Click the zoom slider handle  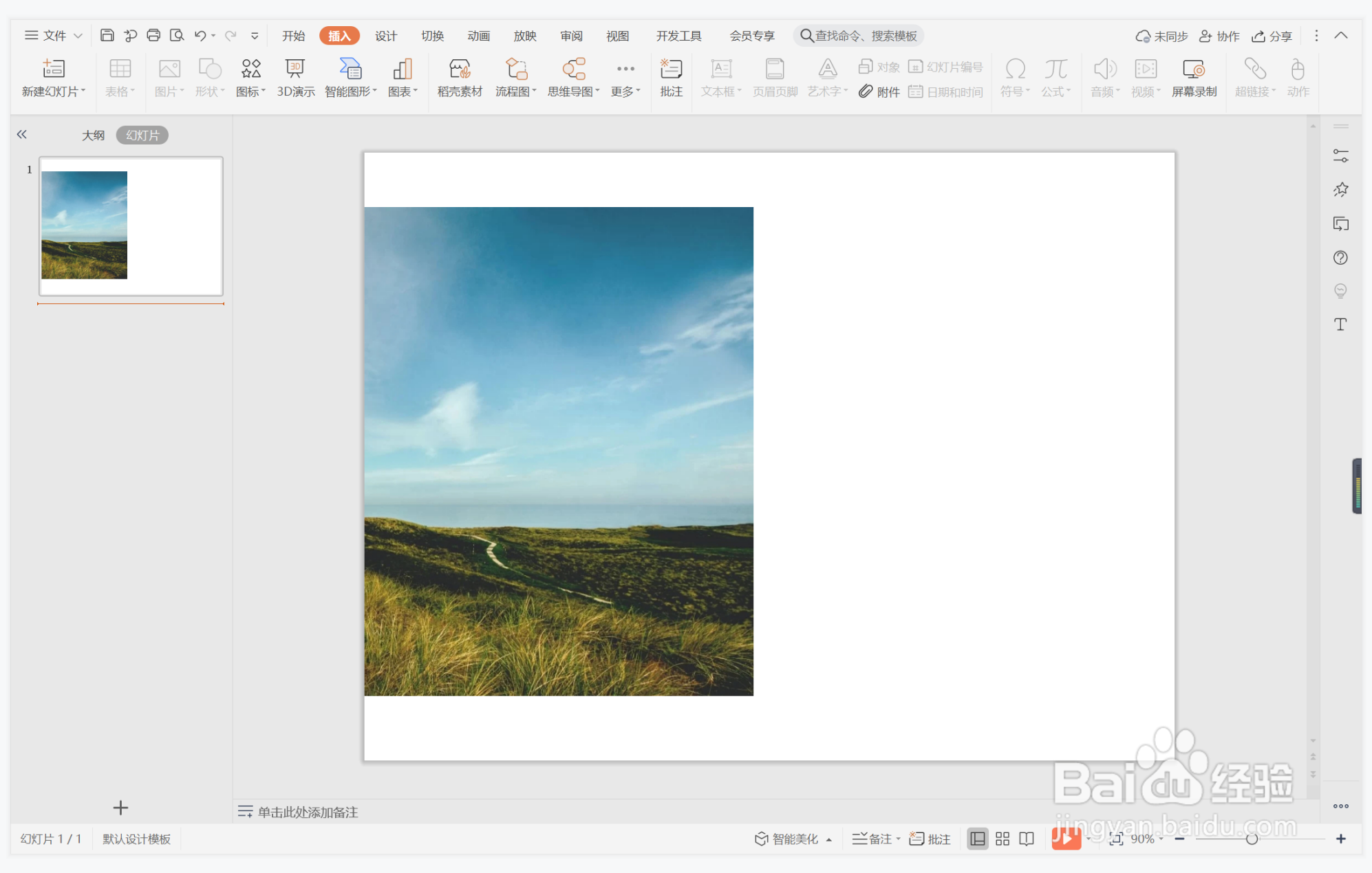pos(1252,839)
